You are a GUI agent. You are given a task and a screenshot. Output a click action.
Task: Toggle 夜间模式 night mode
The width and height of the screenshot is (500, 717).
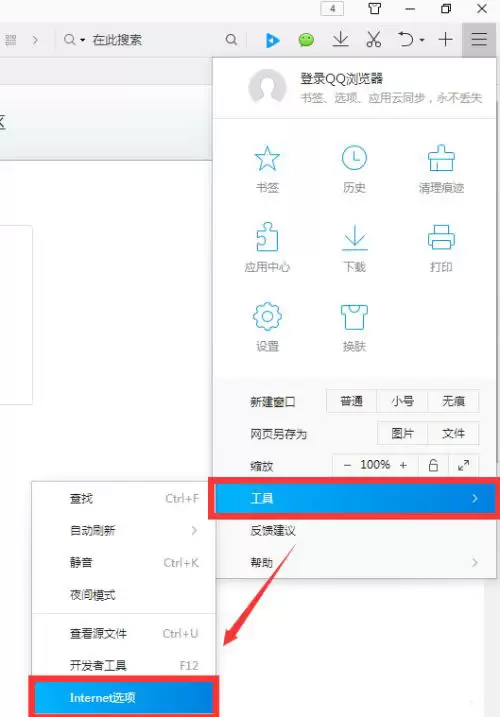pos(124,594)
